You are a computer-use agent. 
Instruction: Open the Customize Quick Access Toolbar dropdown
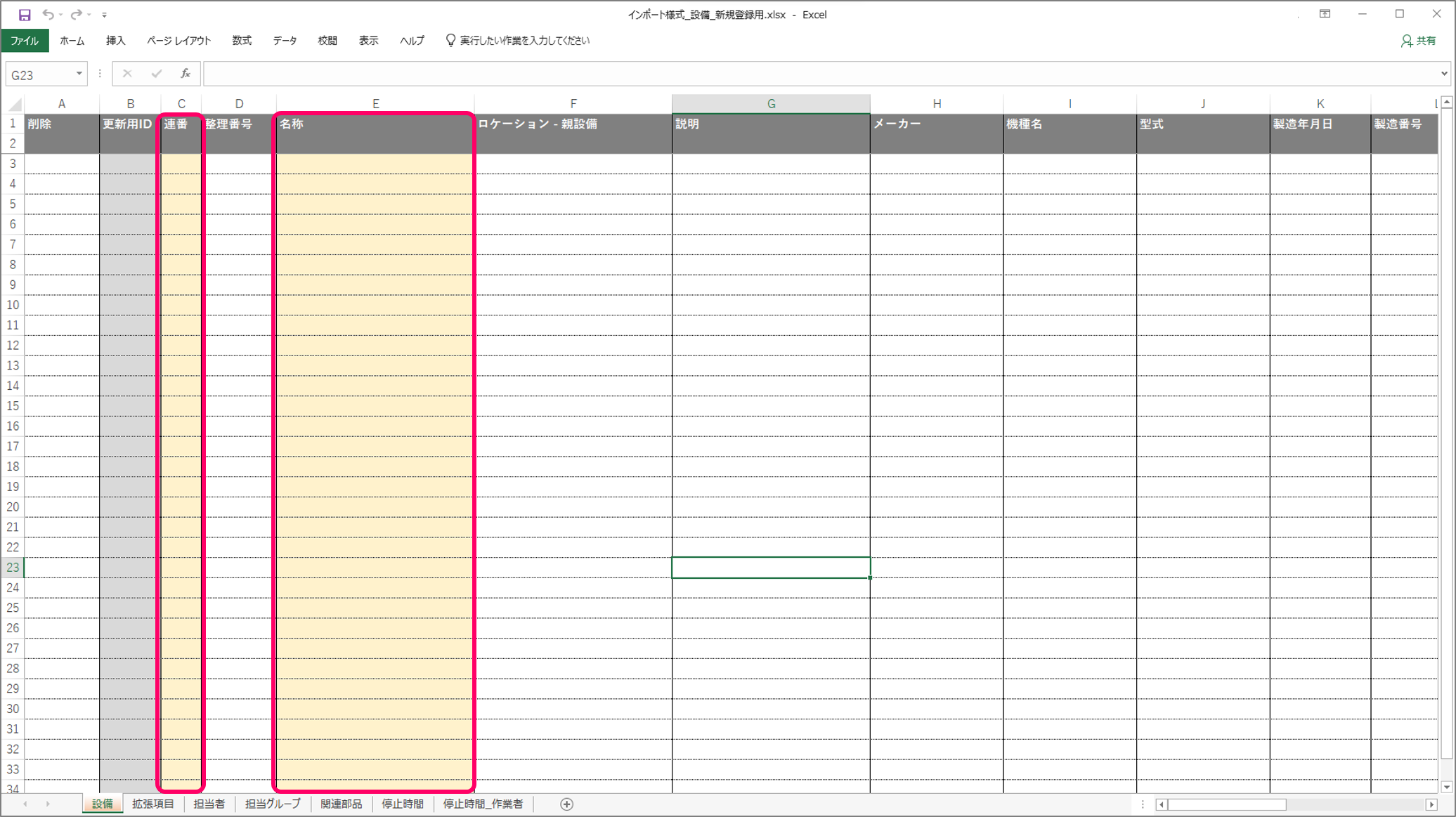[104, 15]
